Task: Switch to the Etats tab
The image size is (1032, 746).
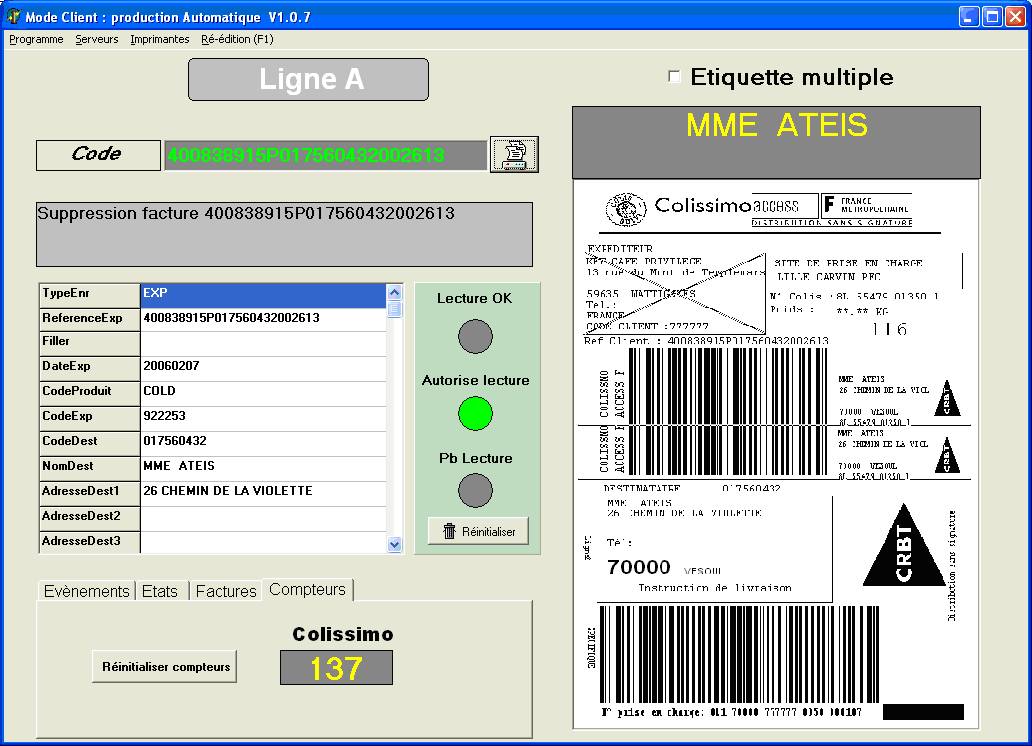Action: click(x=160, y=591)
